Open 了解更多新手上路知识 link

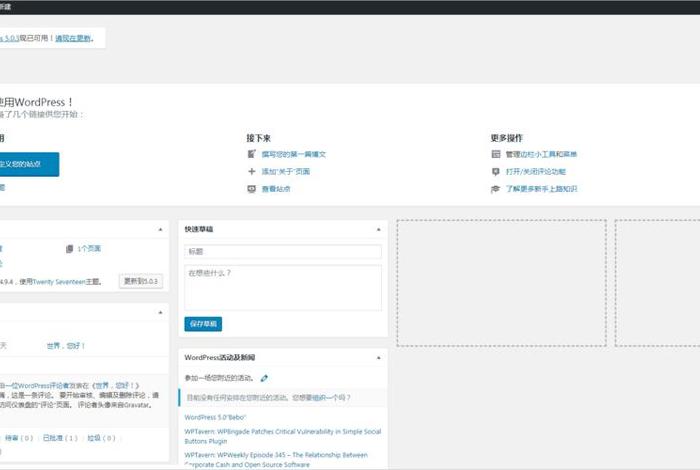tap(541, 189)
